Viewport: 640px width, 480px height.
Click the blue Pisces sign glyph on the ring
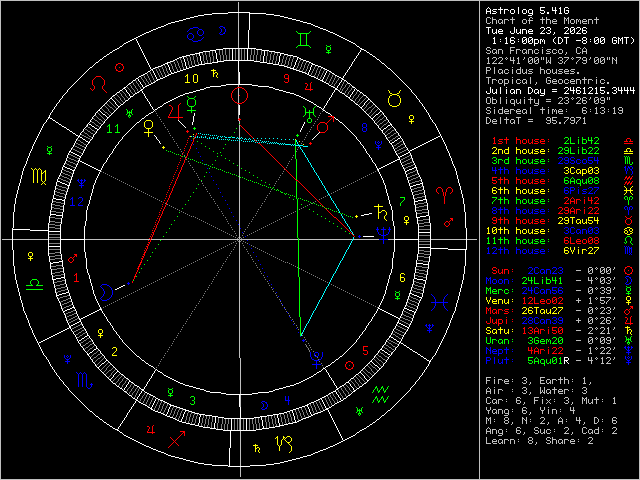440,303
